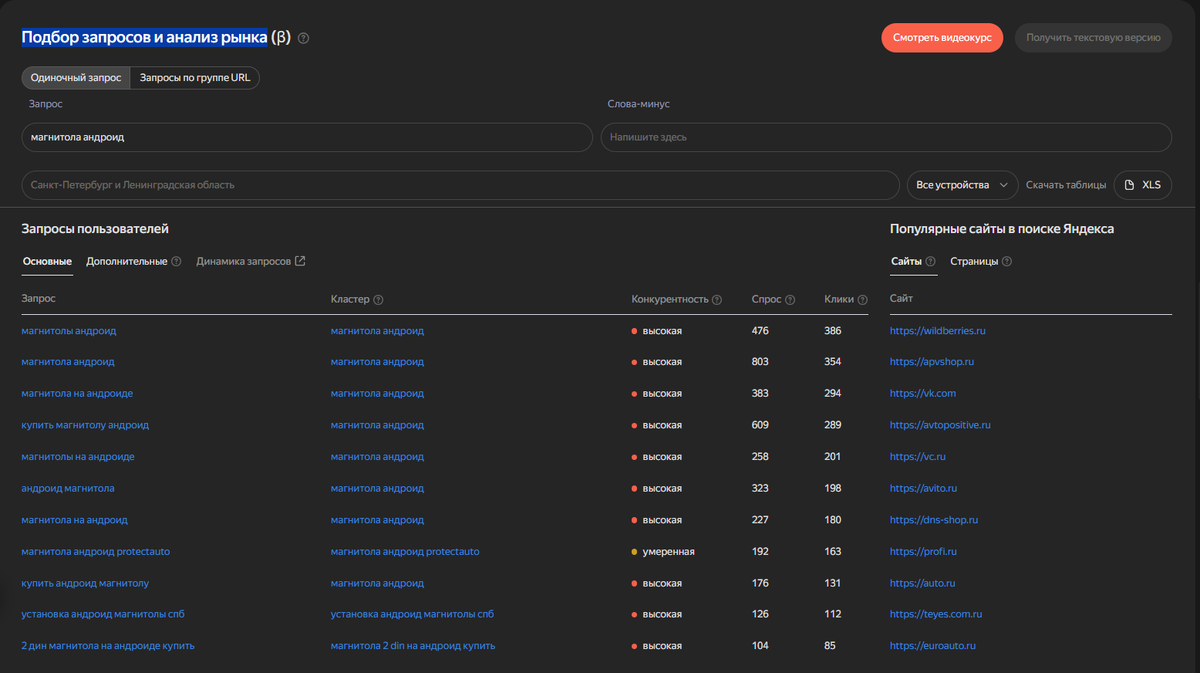
Task: Open help icon next to Страницы tab
Action: pos(1007,261)
